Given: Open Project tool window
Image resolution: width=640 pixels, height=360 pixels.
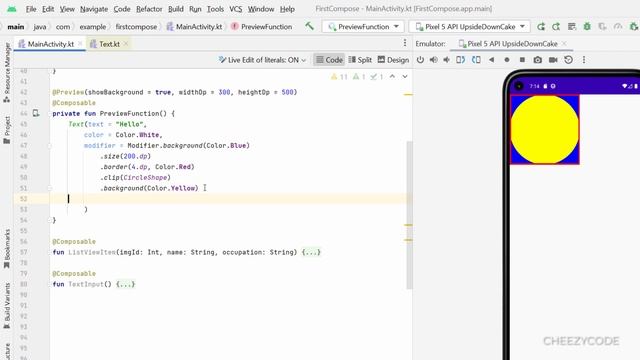Looking at the screenshot, I should (x=7, y=130).
